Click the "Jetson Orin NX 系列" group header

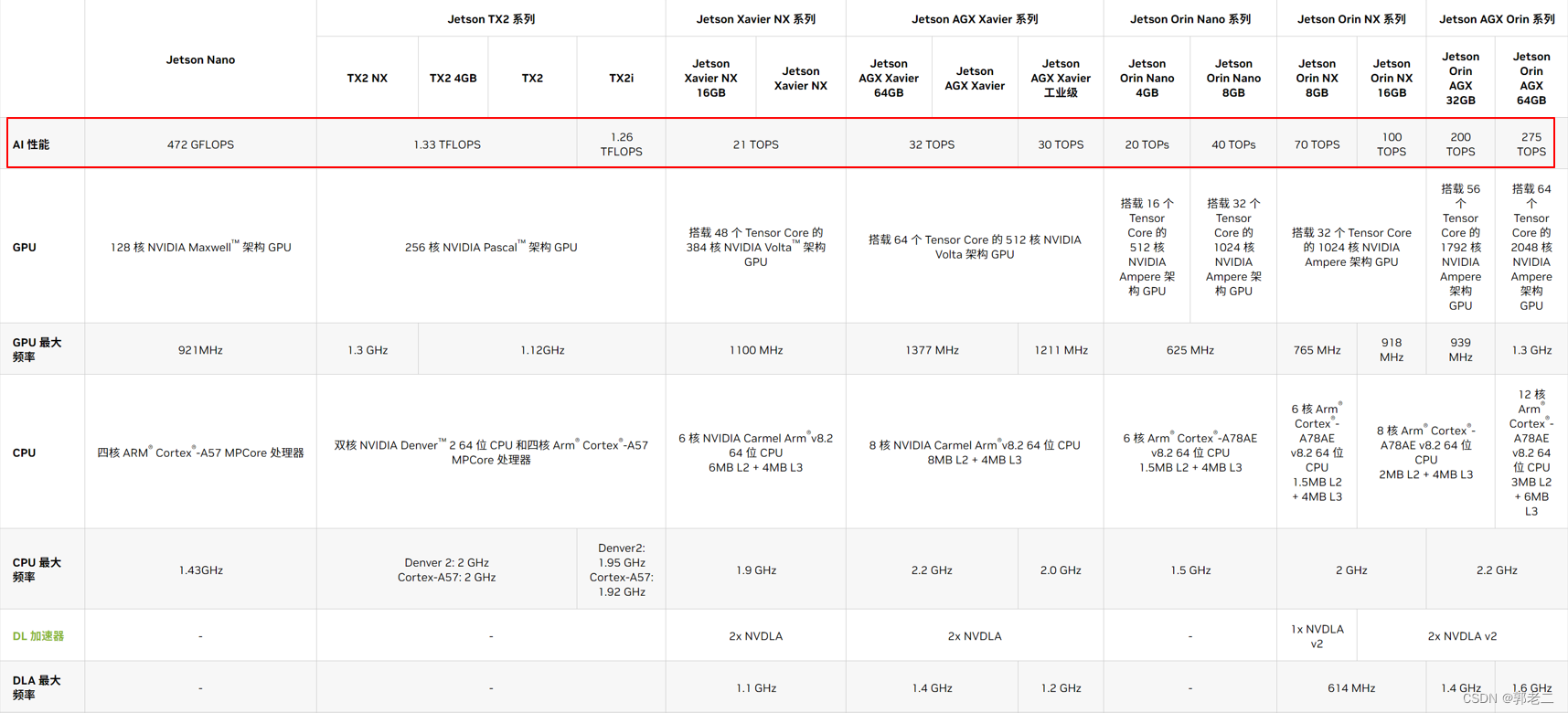click(x=1351, y=19)
